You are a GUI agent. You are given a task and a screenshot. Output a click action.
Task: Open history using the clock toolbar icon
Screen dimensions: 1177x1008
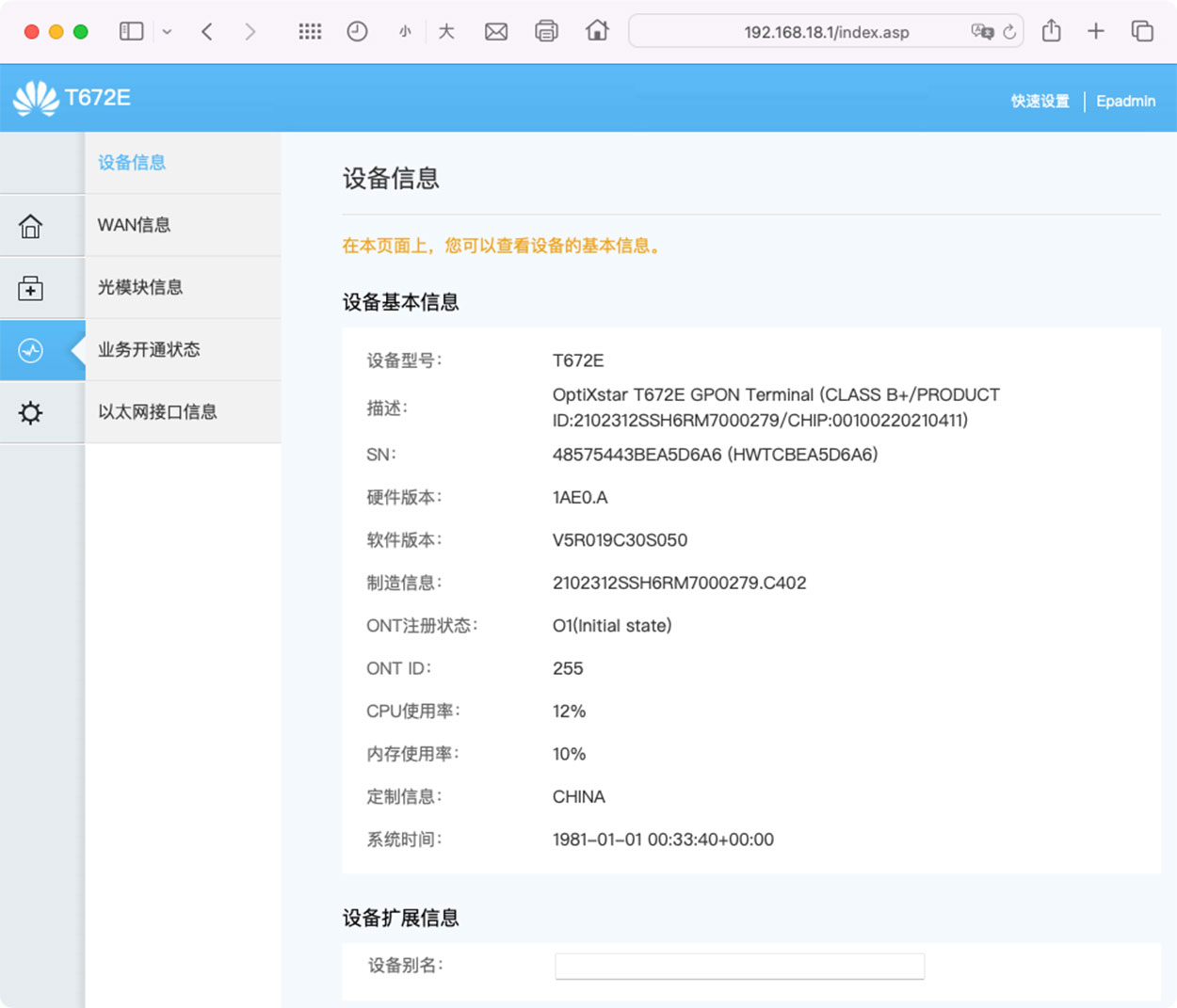pyautogui.click(x=357, y=30)
